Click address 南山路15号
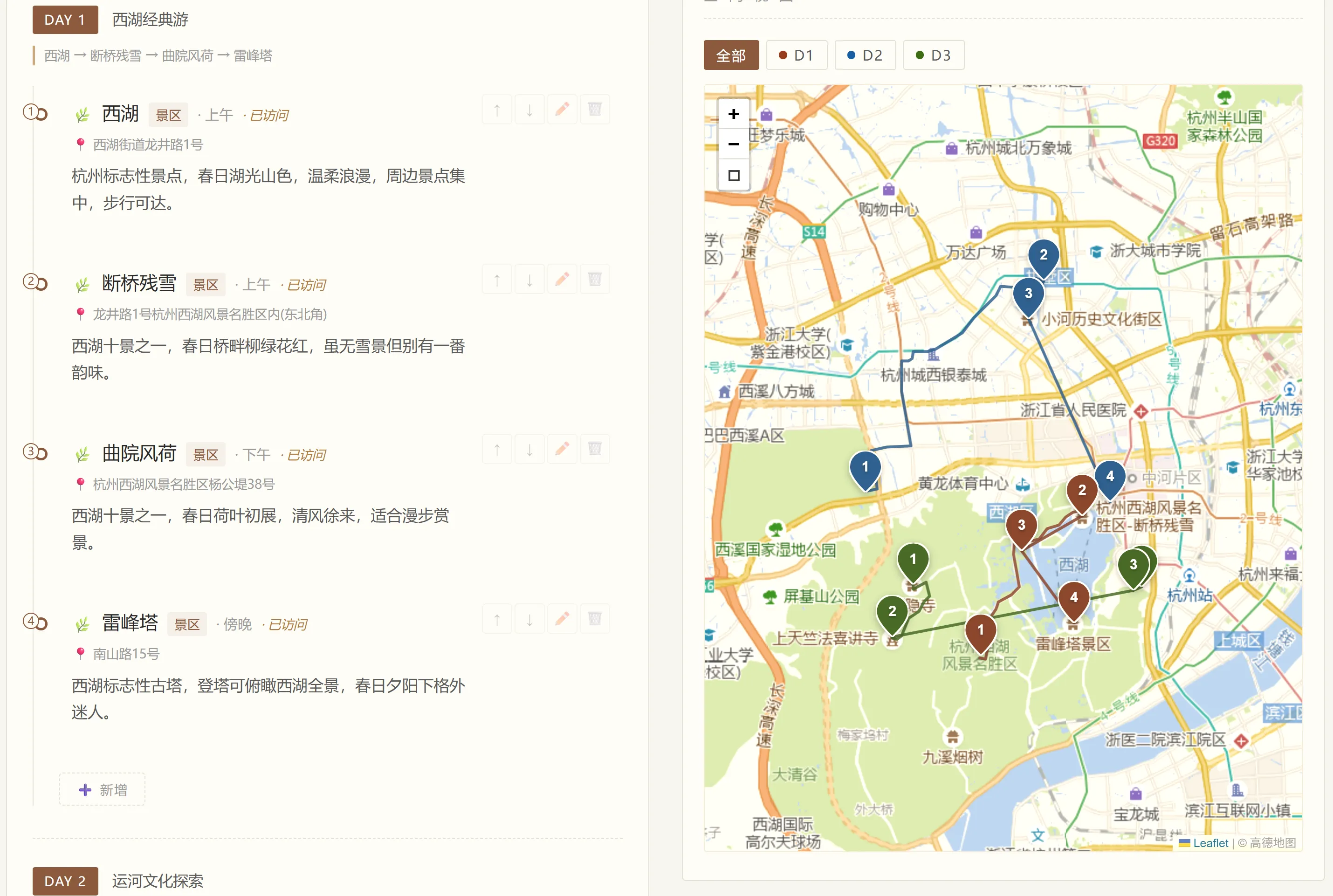This screenshot has width=1333, height=896. (126, 654)
